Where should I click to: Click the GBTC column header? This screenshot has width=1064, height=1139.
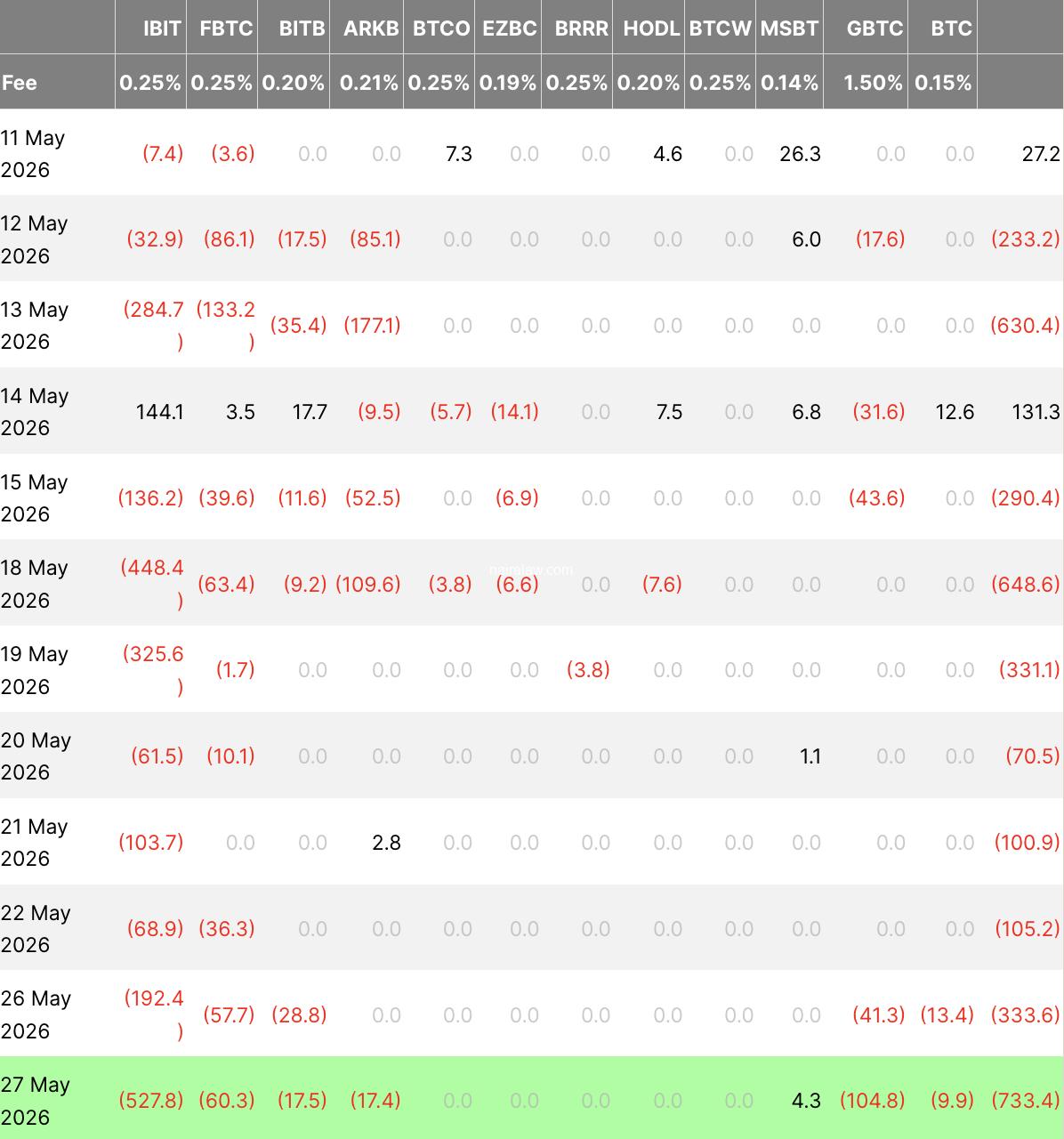(x=875, y=28)
